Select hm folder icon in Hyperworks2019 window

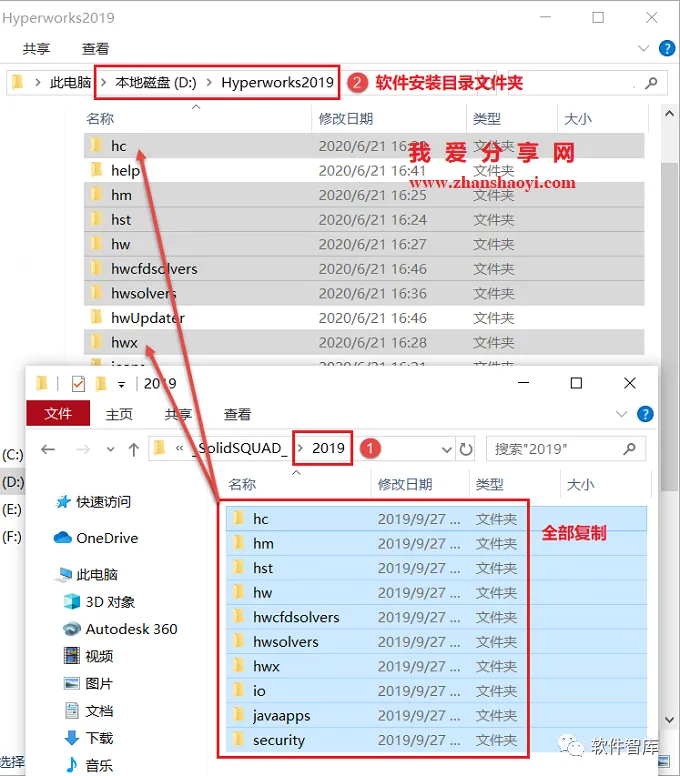[97, 194]
